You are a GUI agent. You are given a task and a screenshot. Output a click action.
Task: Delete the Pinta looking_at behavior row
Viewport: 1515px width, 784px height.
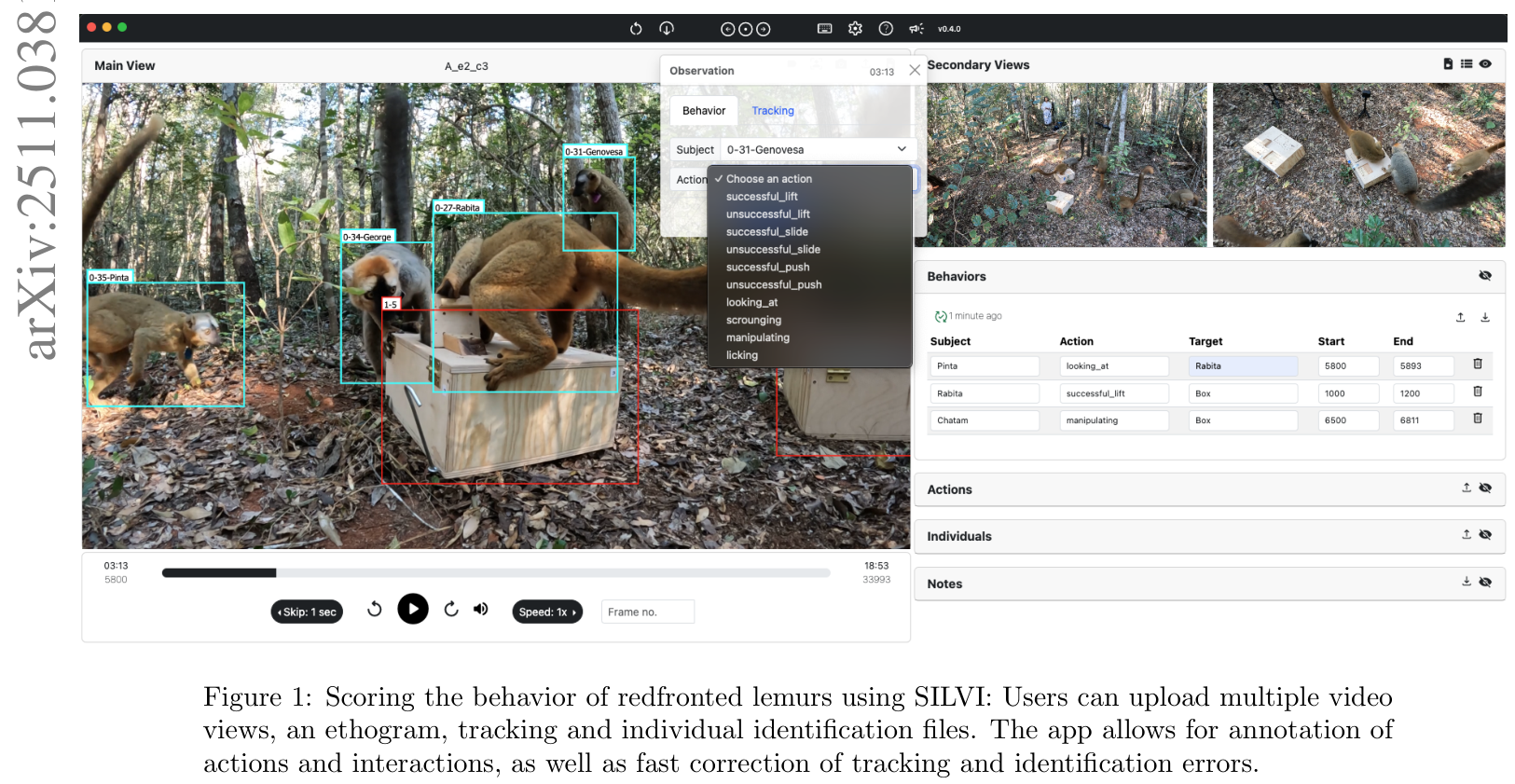(x=1477, y=364)
